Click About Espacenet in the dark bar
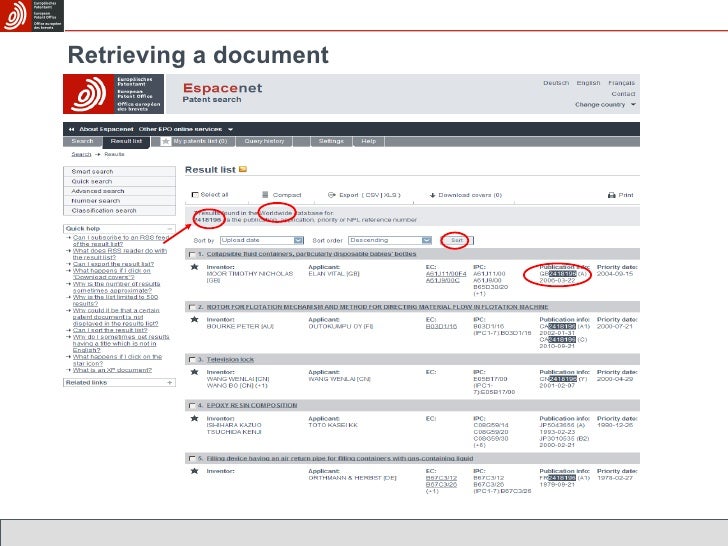The image size is (728, 546). click(x=106, y=129)
